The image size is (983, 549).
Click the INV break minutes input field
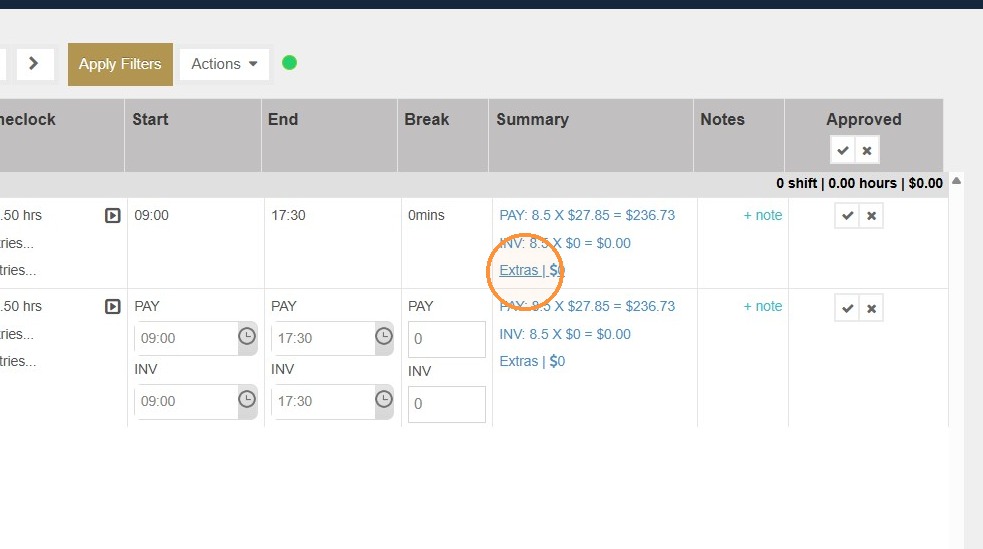(x=447, y=404)
